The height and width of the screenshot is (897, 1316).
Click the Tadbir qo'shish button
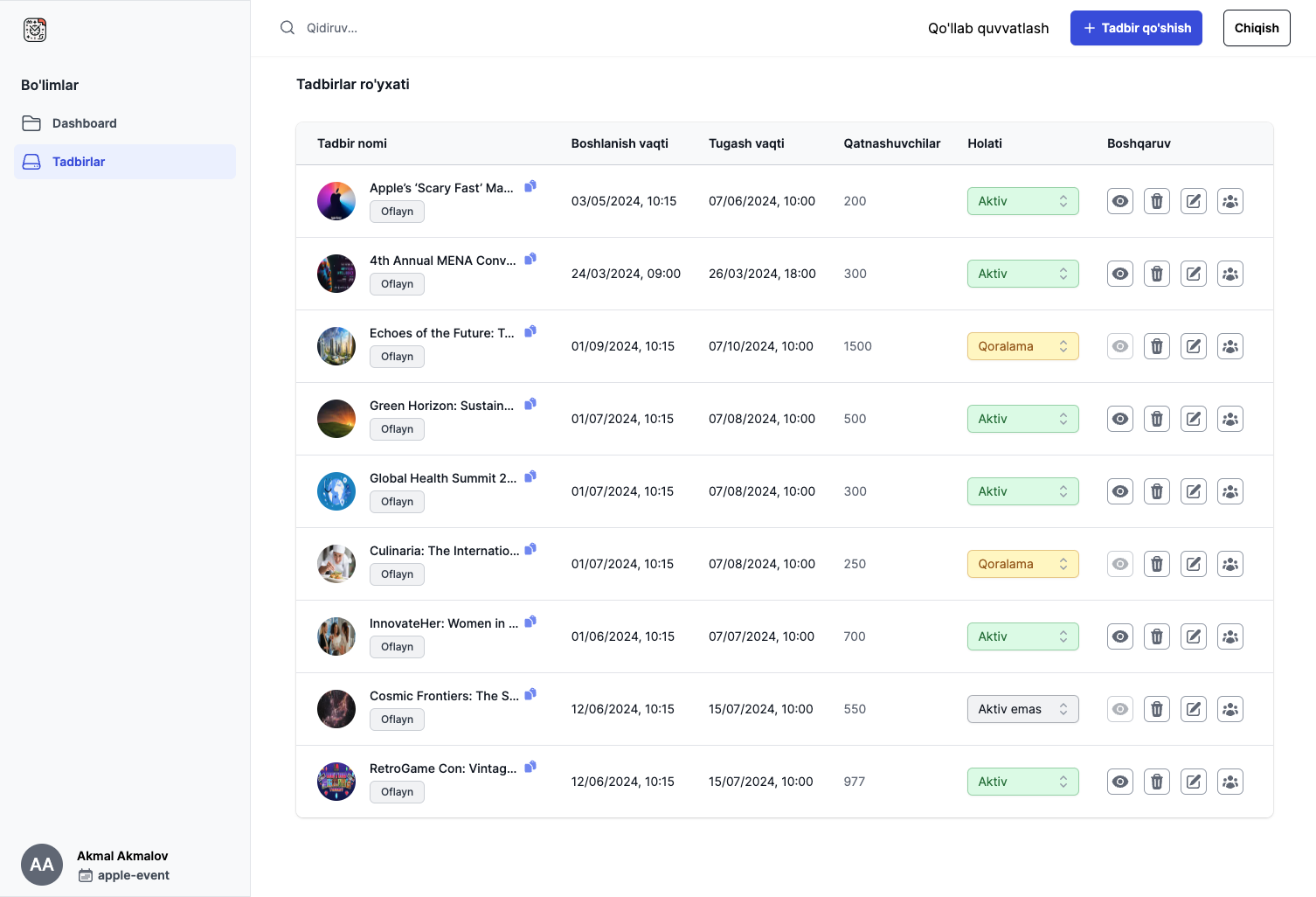1136,27
